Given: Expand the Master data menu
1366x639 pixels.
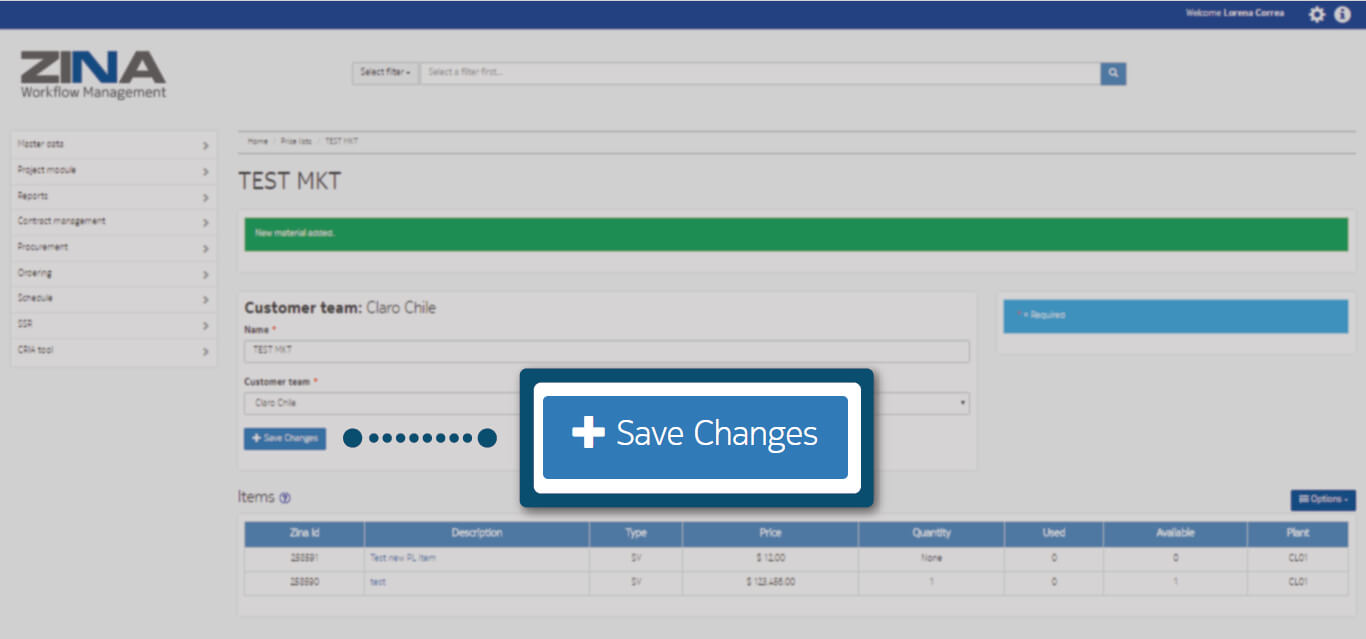Looking at the screenshot, I should coord(113,145).
